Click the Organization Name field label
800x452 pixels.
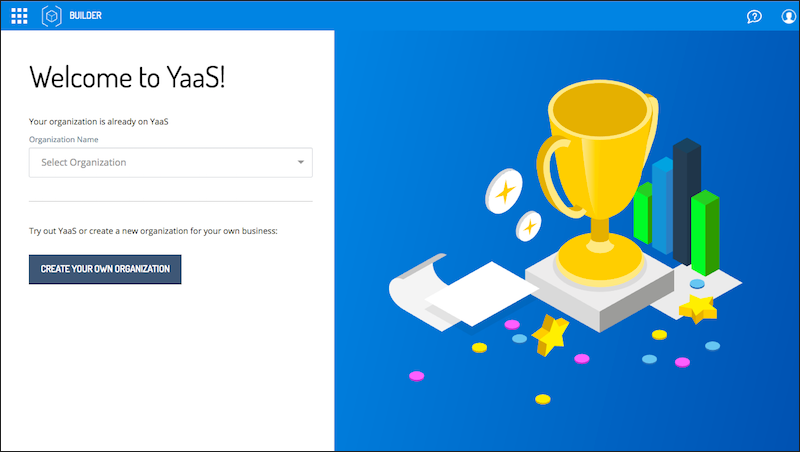64,139
